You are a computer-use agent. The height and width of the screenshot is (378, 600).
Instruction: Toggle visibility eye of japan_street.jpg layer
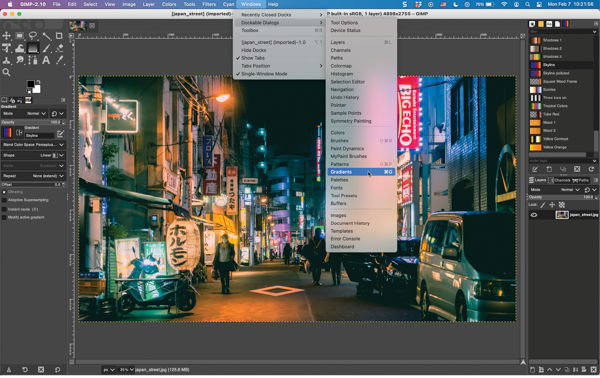[534, 215]
